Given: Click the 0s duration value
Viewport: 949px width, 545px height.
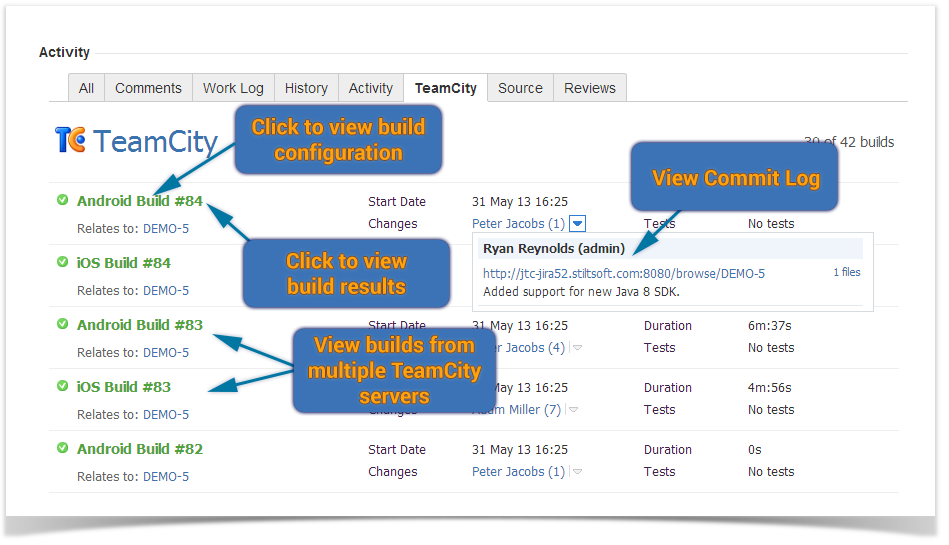Looking at the screenshot, I should click(754, 450).
